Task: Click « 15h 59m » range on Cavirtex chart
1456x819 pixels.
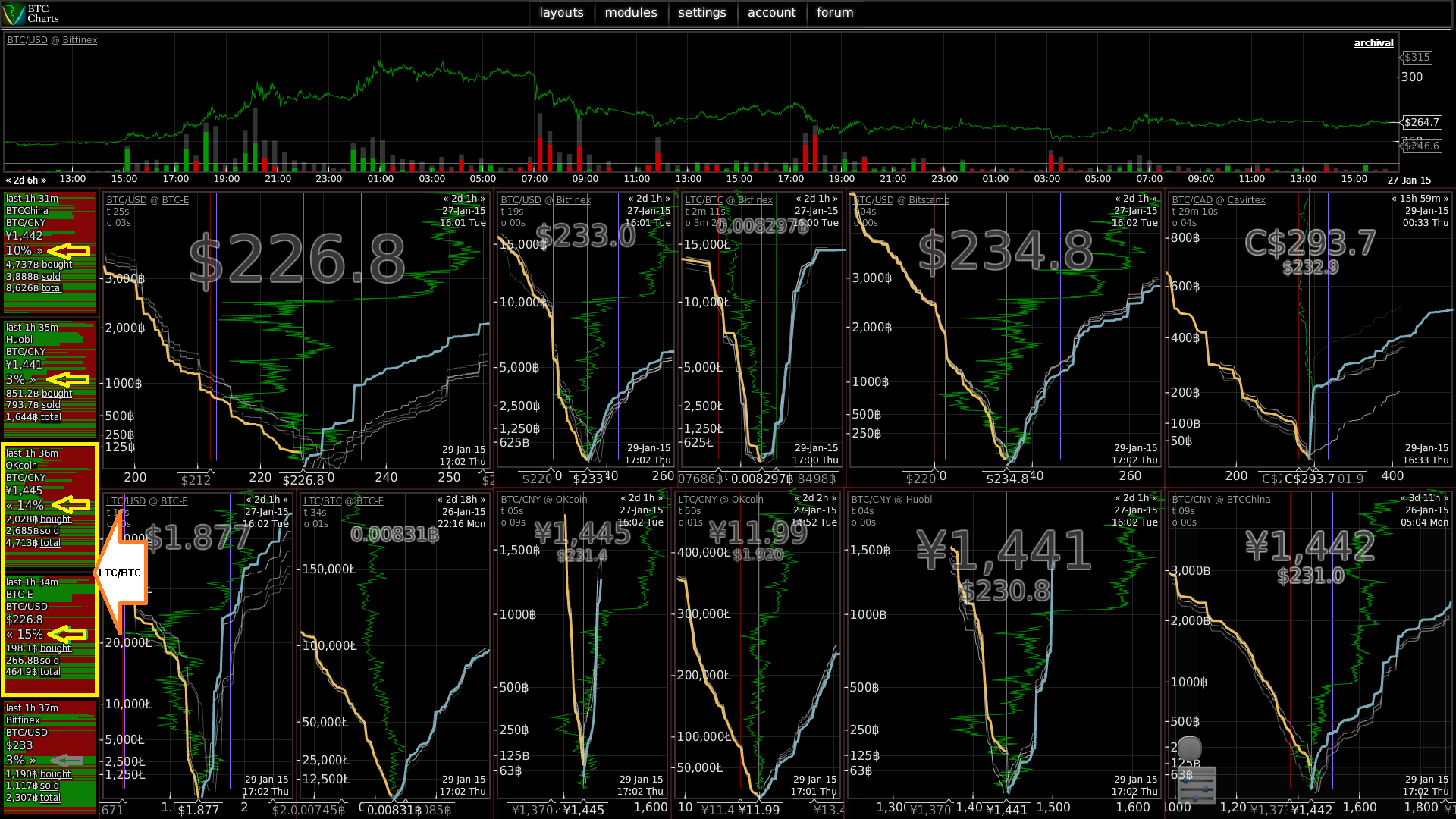Action: (x=1420, y=199)
